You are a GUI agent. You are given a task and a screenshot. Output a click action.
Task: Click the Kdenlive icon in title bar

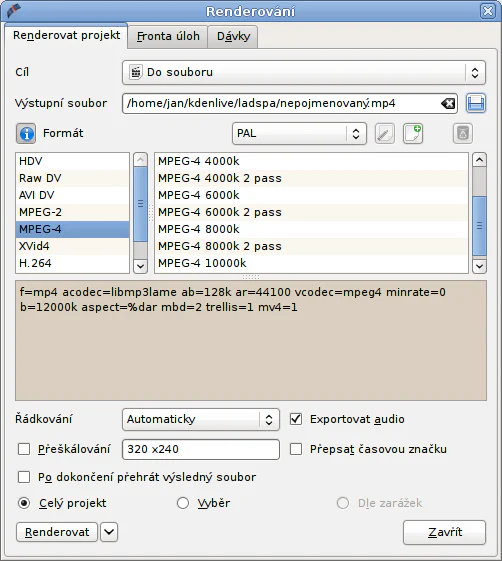pyautogui.click(x=14, y=11)
